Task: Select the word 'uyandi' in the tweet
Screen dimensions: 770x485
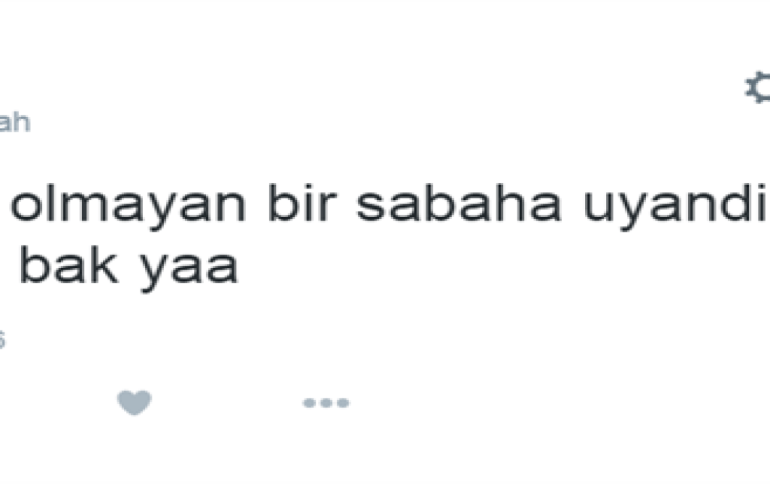Action: (676, 205)
